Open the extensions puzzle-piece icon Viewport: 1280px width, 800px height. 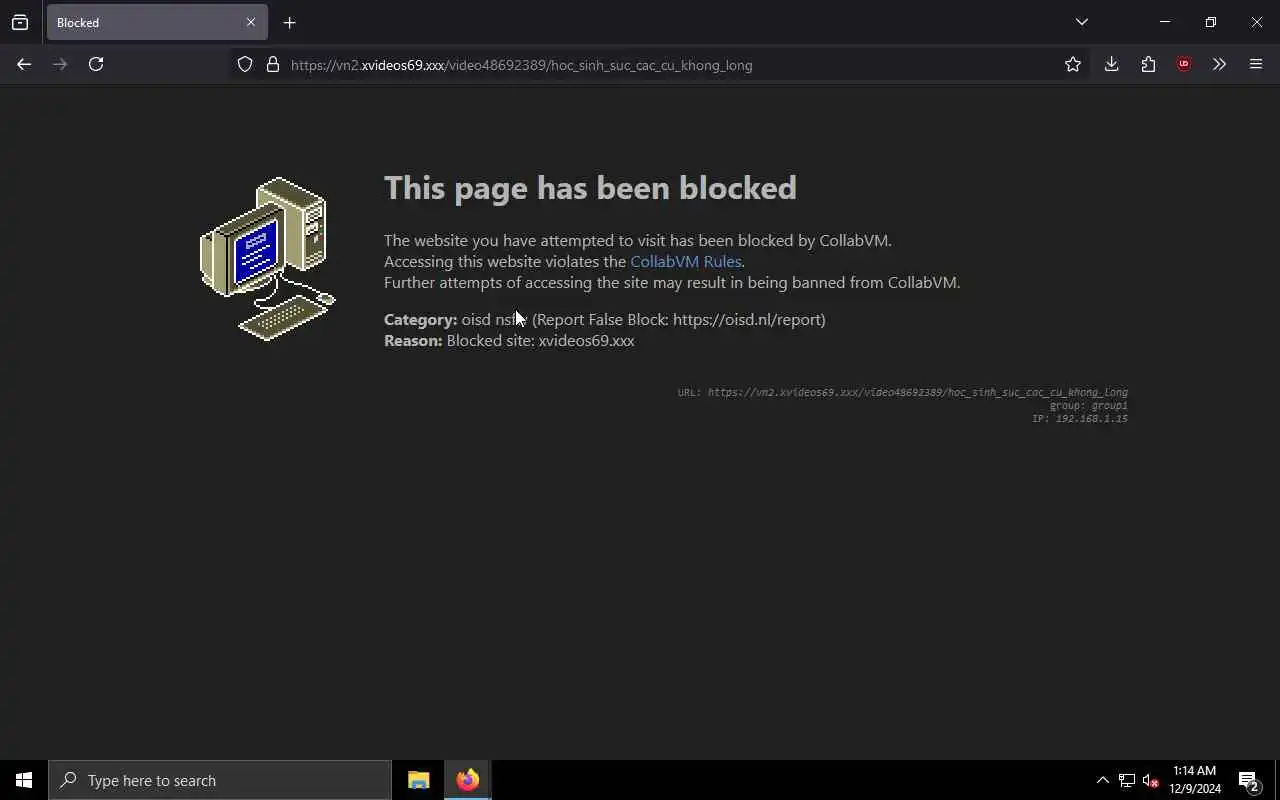tap(1148, 64)
